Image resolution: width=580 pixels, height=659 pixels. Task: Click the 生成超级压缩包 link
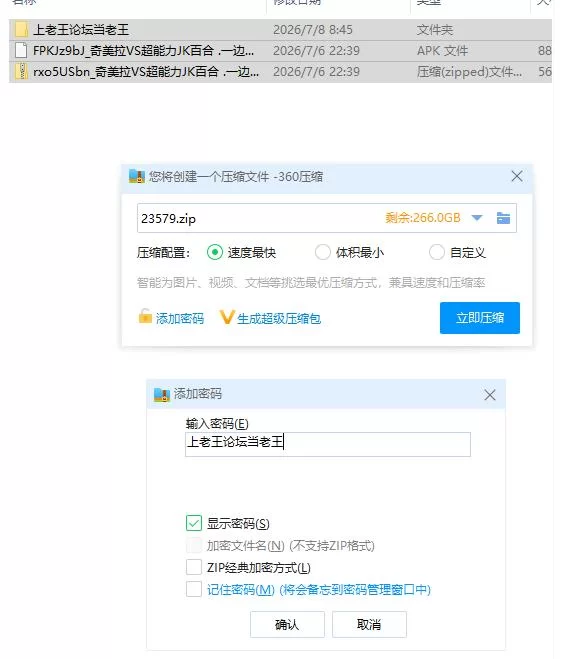pyautogui.click(x=279, y=319)
